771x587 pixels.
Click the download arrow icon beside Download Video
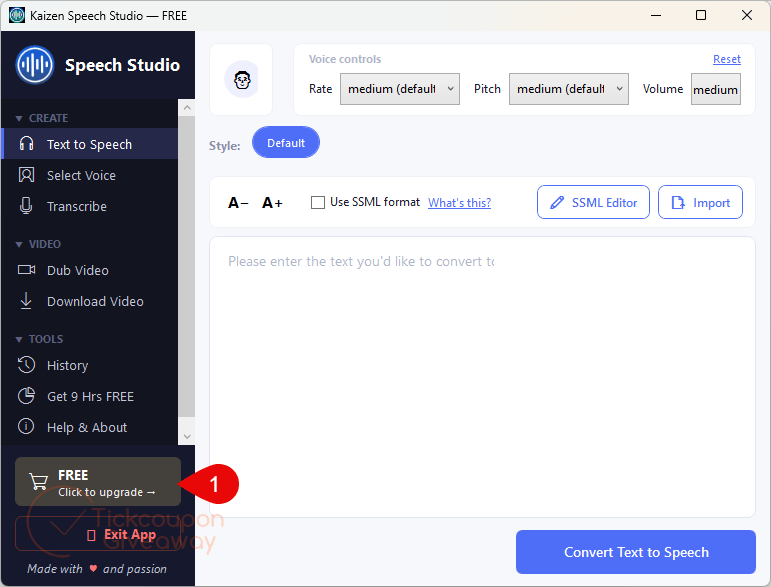[x=26, y=301]
